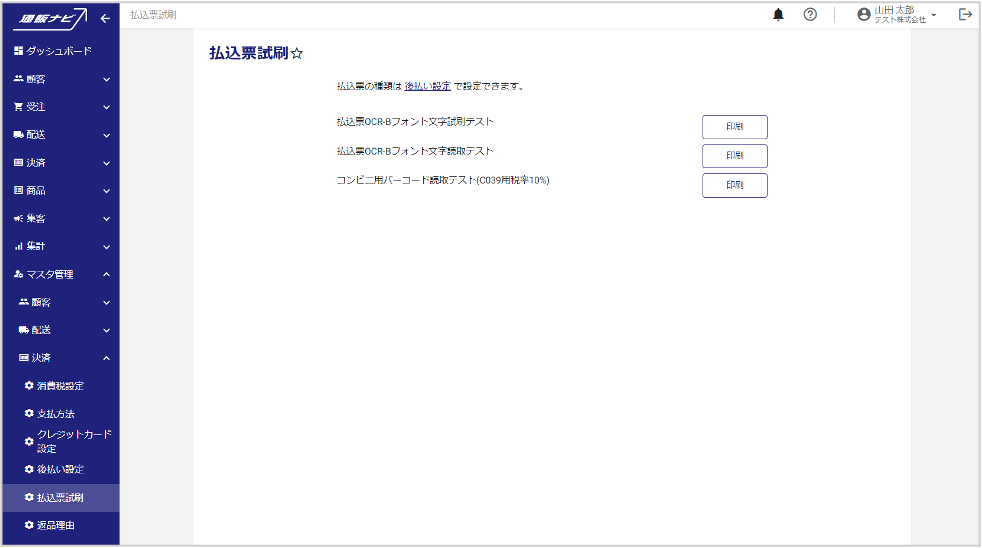Collapse sidebar with the back arrow icon
The width and height of the screenshot is (982, 548).
pos(105,18)
